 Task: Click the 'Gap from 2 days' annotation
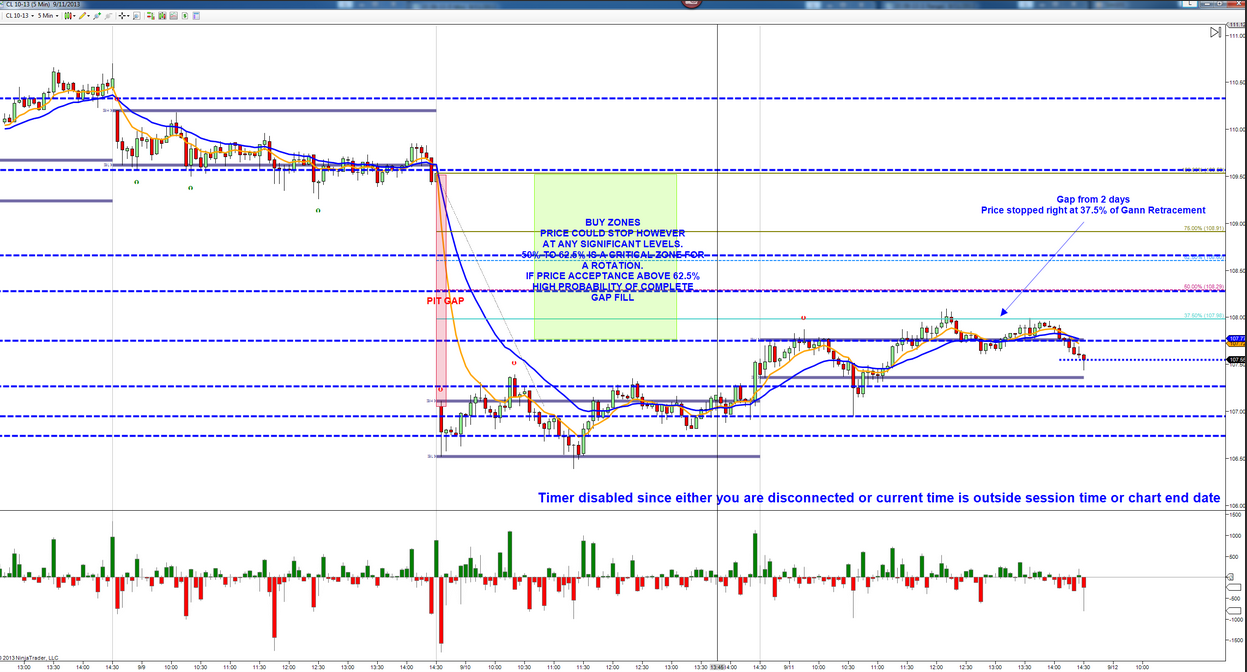pos(1093,200)
